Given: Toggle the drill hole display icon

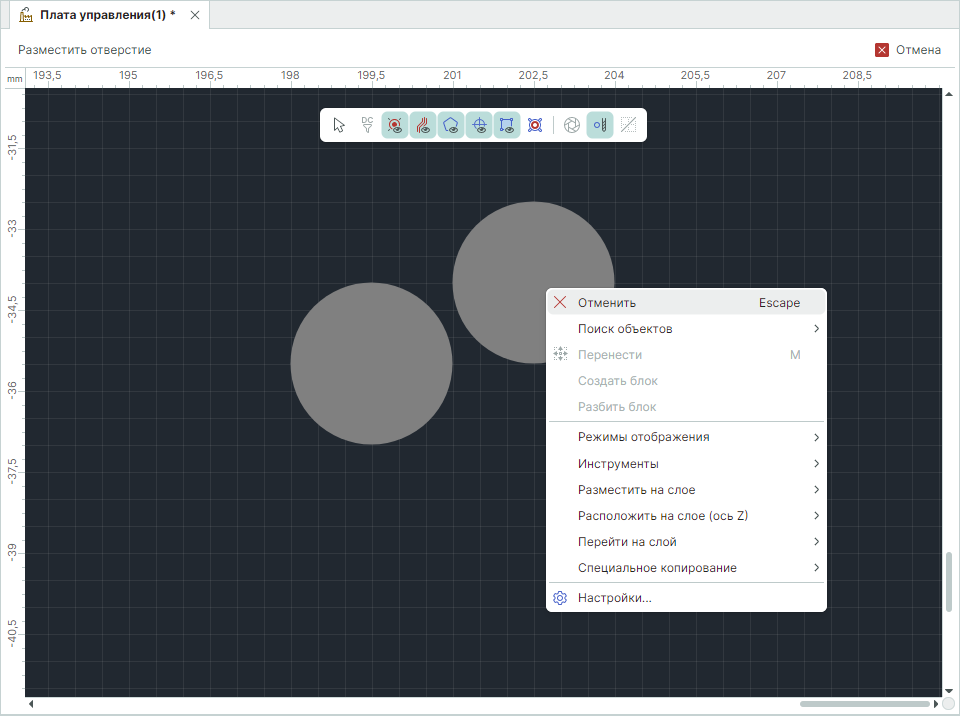Looking at the screenshot, I should click(x=600, y=125).
